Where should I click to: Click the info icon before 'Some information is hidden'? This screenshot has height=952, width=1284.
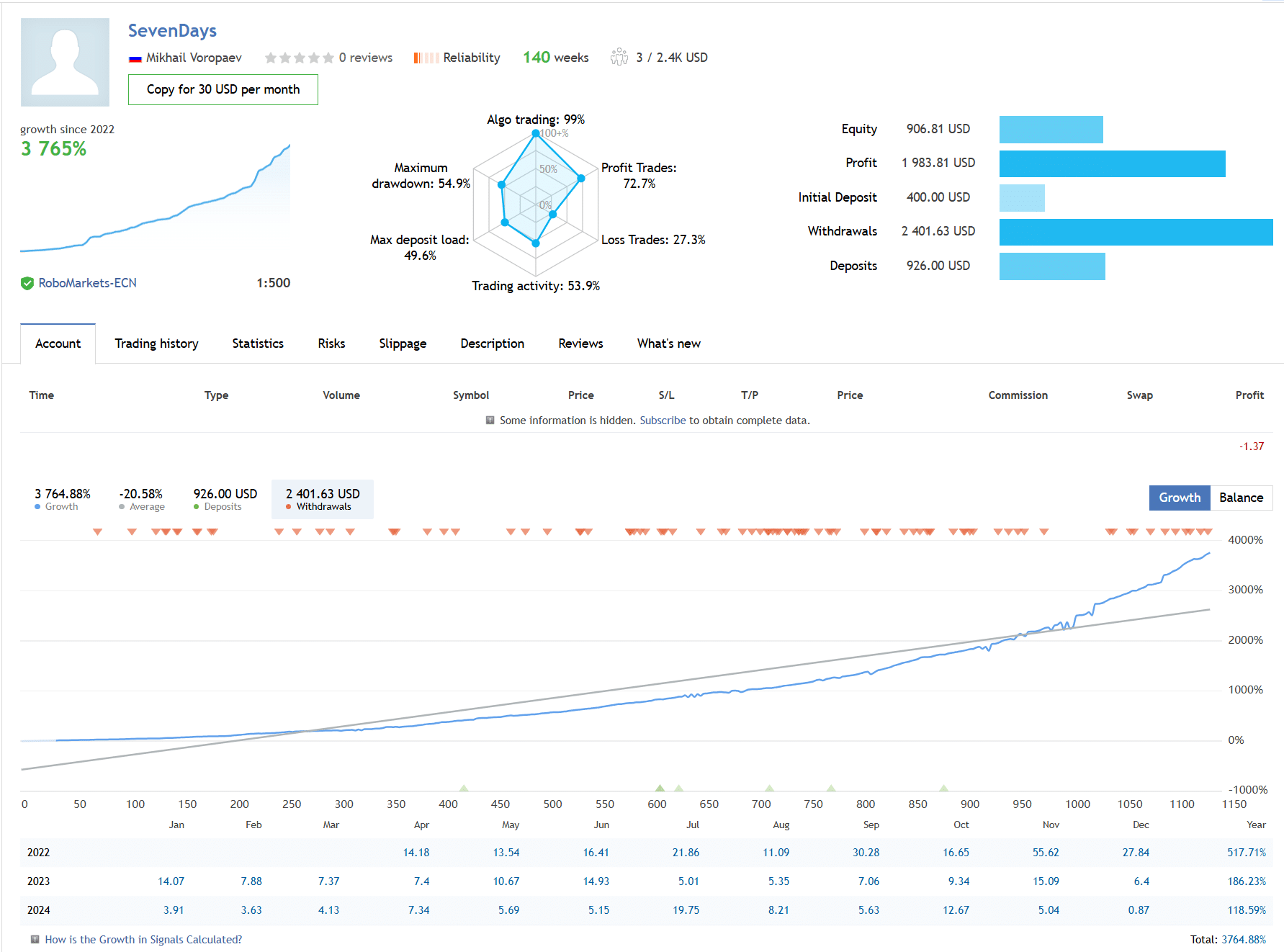(490, 420)
